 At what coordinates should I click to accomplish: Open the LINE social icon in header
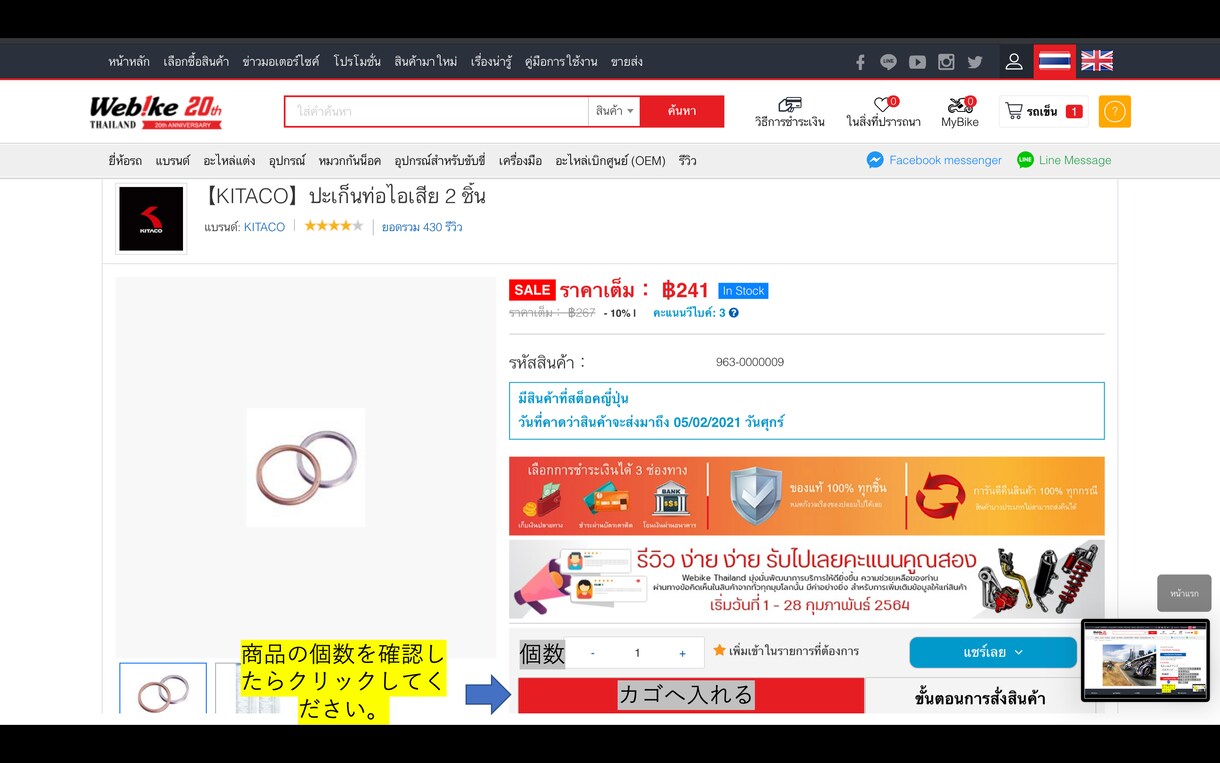tap(888, 62)
